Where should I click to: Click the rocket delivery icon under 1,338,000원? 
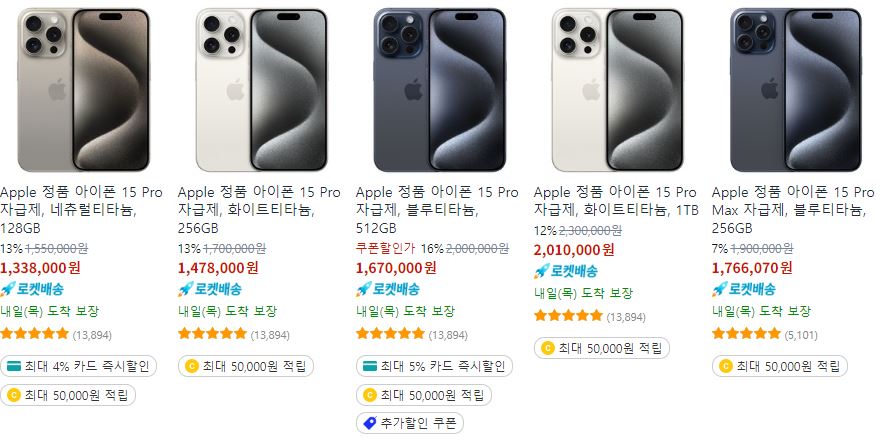pos(7,290)
